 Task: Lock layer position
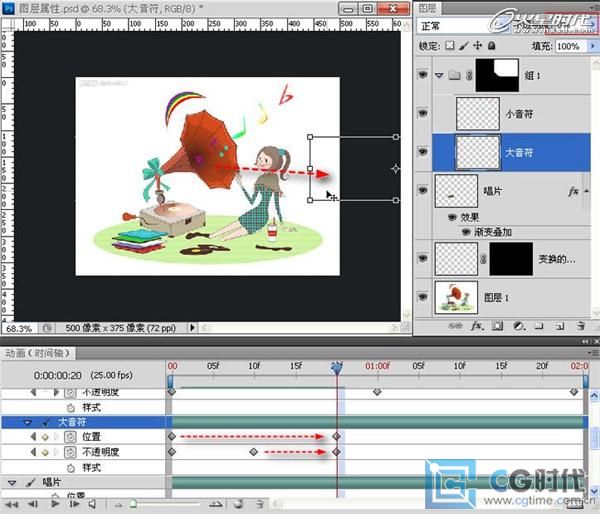477,46
